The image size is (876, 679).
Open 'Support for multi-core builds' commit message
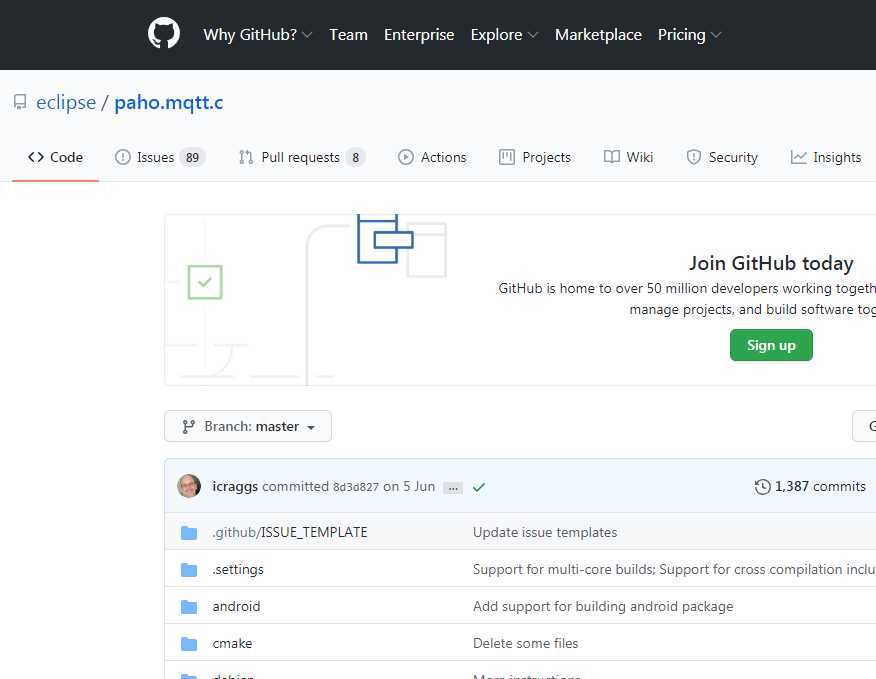coord(674,569)
